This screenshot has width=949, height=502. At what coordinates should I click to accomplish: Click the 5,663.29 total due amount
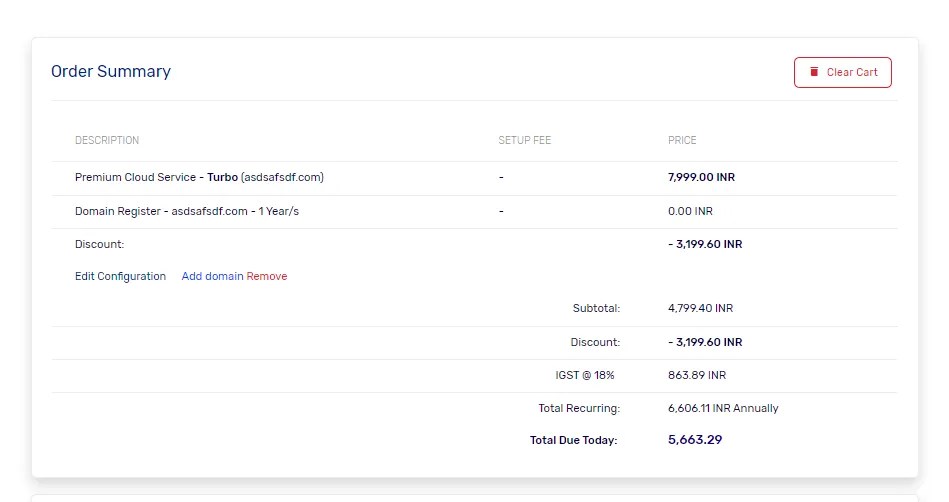(x=695, y=439)
